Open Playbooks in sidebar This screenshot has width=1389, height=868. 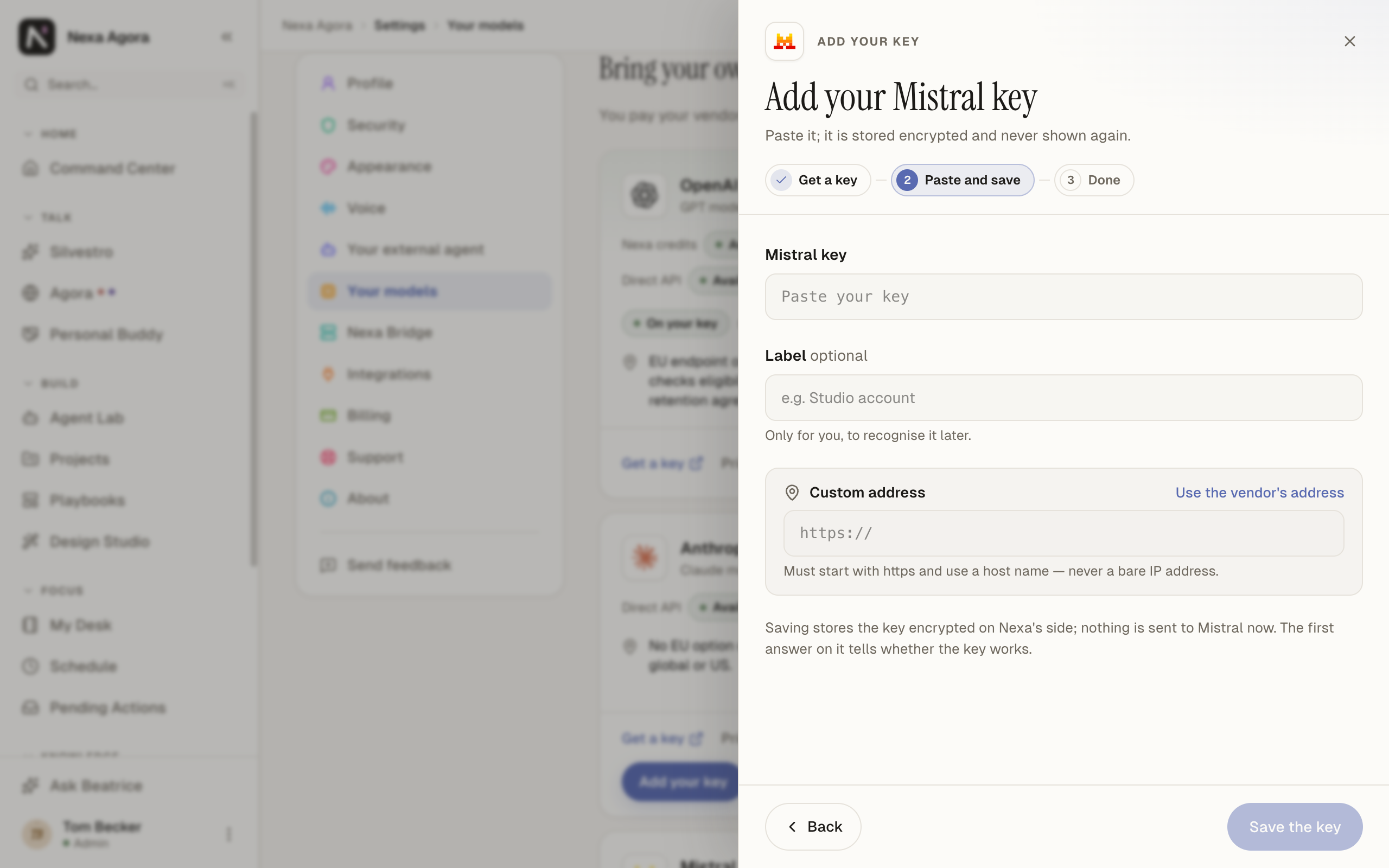coord(130,501)
